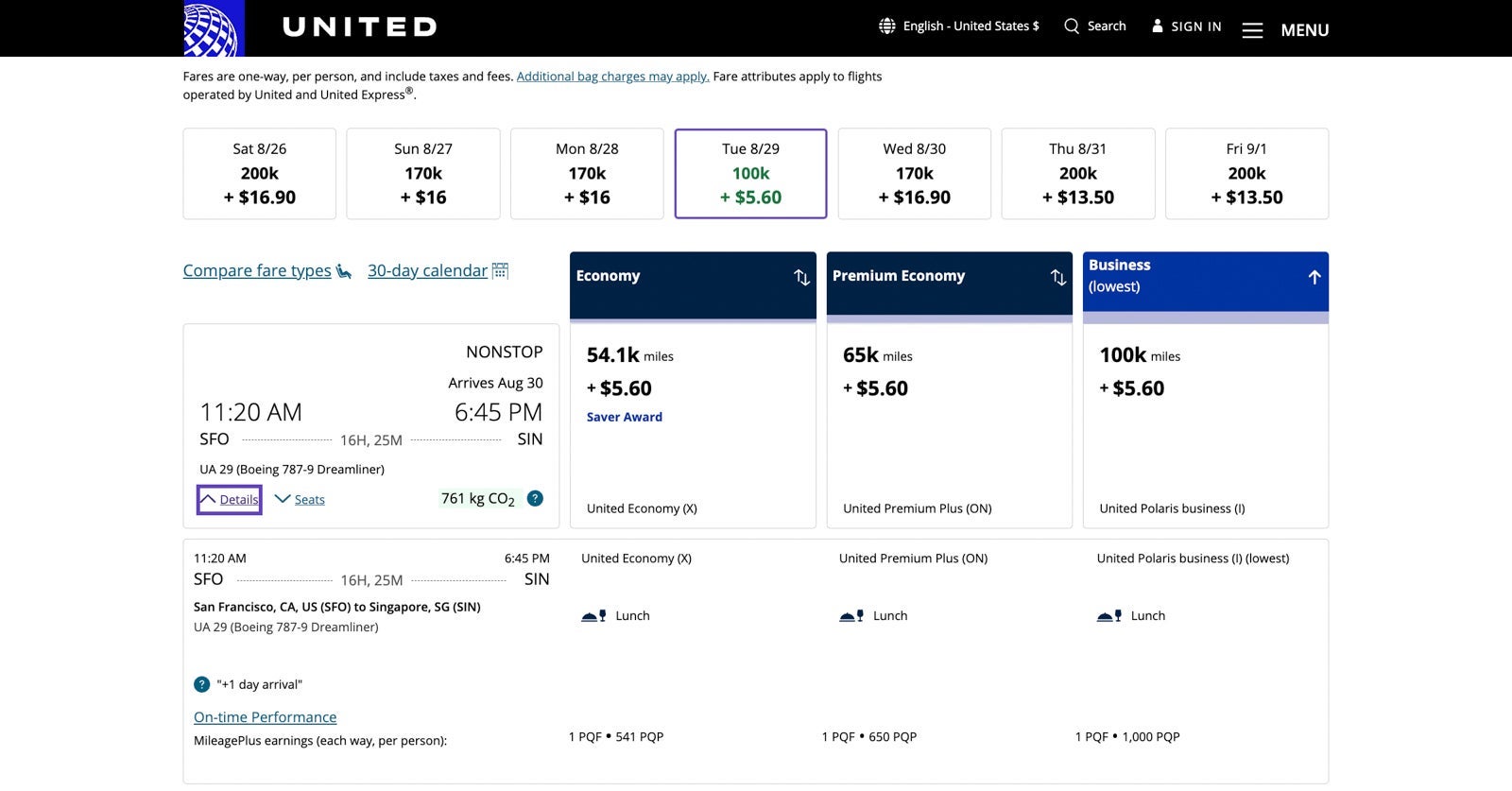Collapse the flight Details section
This screenshot has width=1512, height=791.
coord(230,499)
